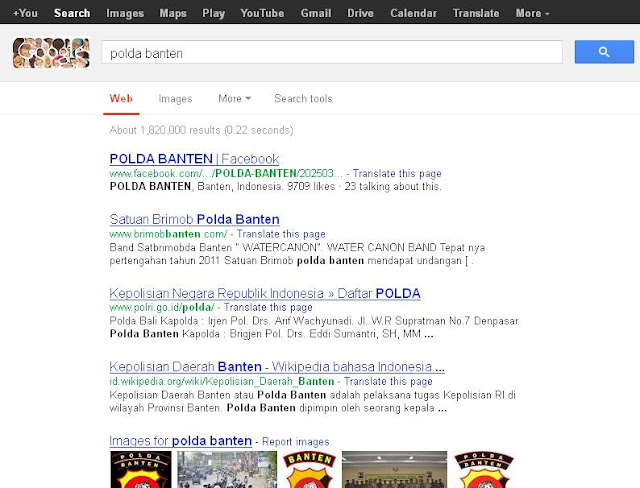The width and height of the screenshot is (640, 488).
Task: Open Kepolisian Negara Republik Indonesia Daftar POLDA
Action: [265, 293]
